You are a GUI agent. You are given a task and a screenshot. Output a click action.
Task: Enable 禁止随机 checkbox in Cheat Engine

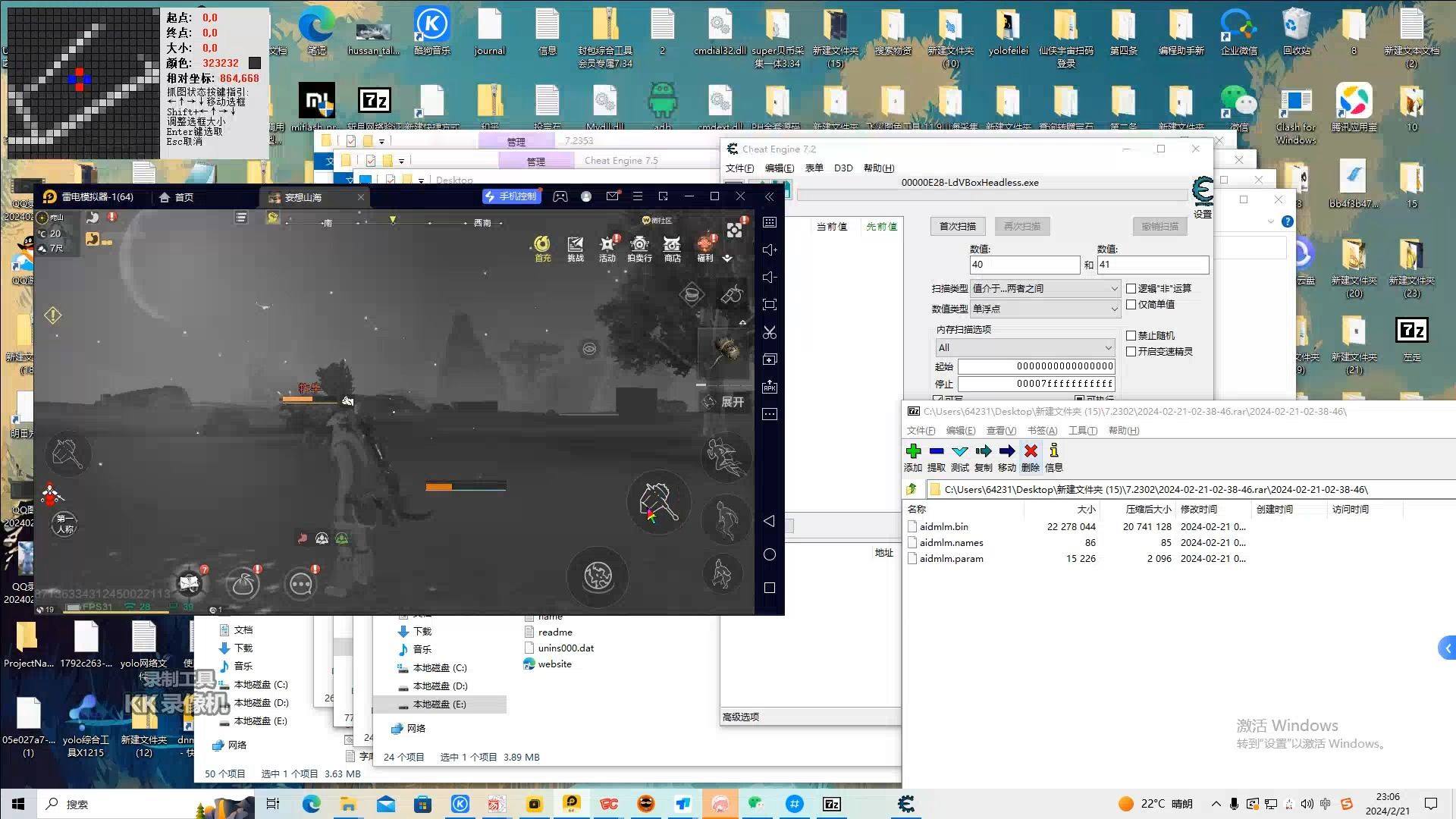tap(1131, 335)
